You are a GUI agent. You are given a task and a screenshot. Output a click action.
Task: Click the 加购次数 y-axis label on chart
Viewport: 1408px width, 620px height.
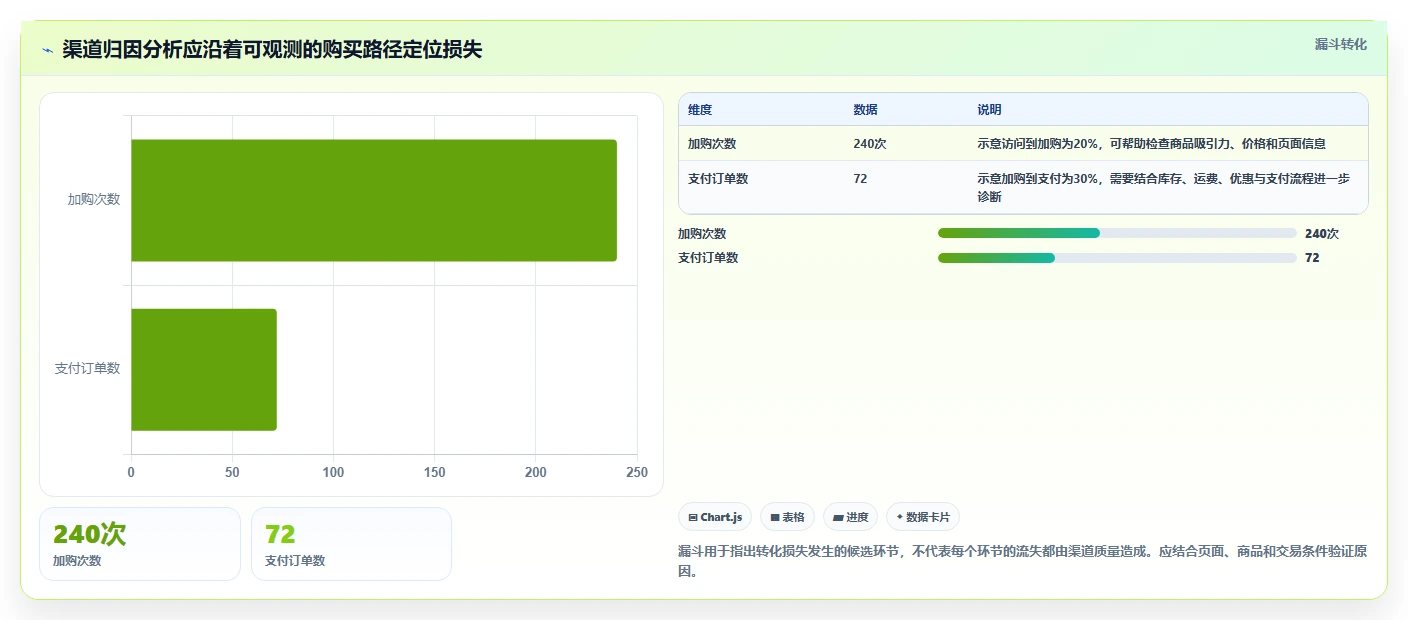(x=94, y=199)
